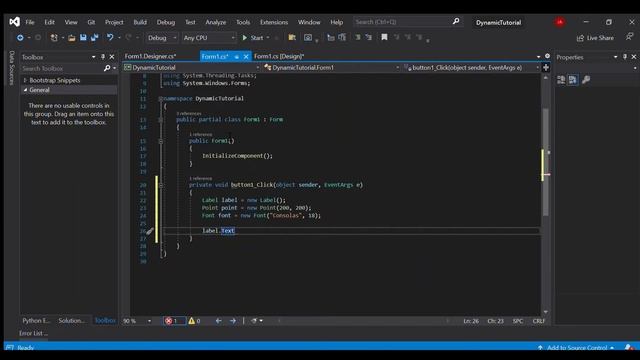Click the search magnifier icon in title bar
Viewport: 640px width, 360px height.
pyautogui.click(x=456, y=21)
